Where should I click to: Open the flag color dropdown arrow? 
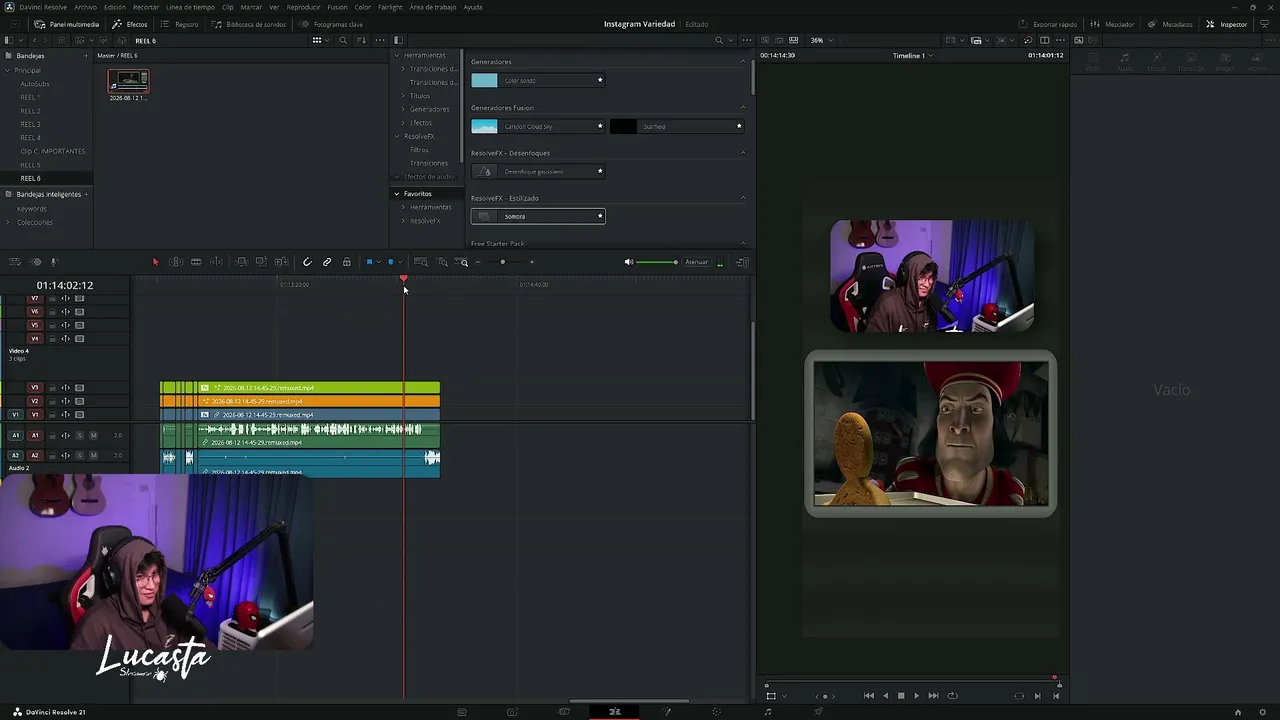(x=378, y=262)
